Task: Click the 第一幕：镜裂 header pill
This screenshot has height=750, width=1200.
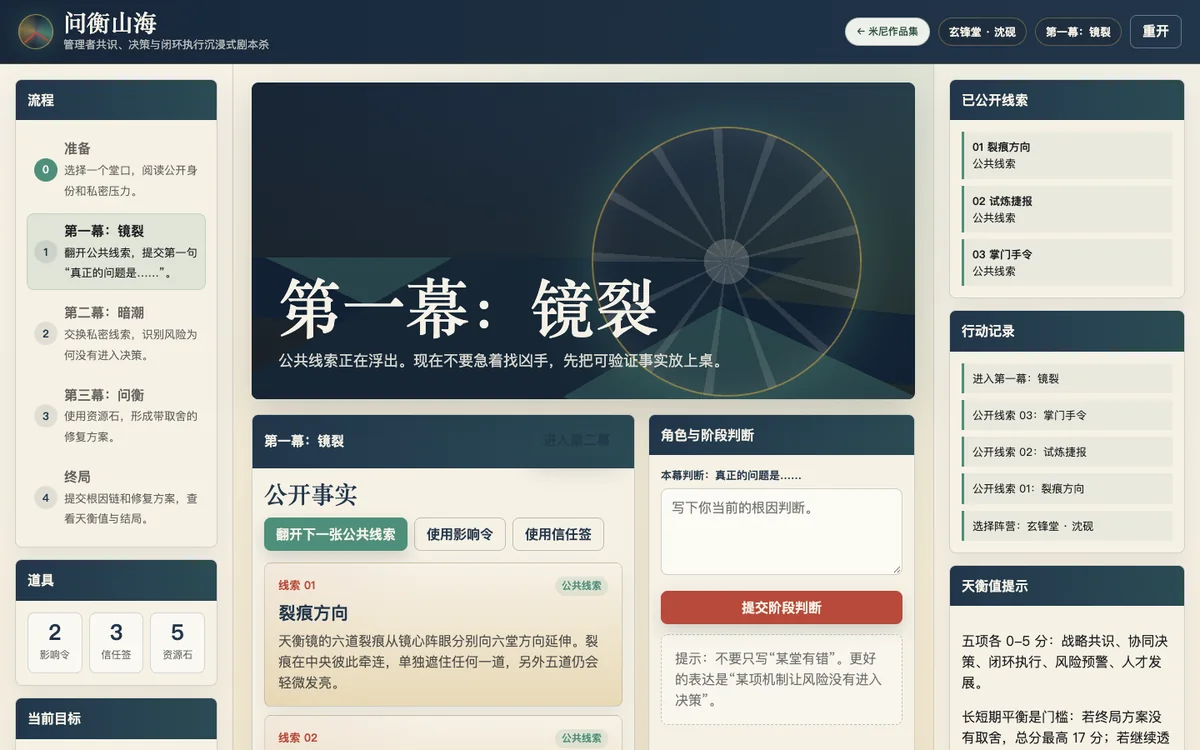Action: pos(1078,32)
